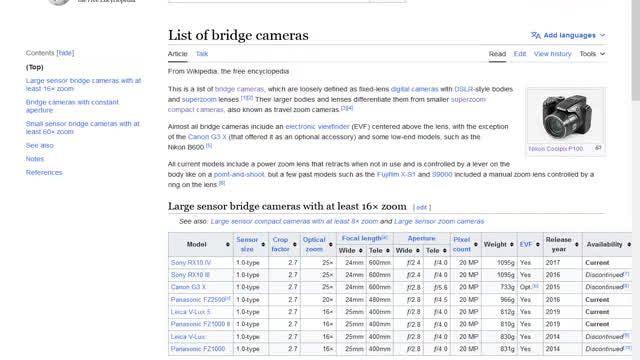Click the Add languages translate icon
The image size is (640, 360).
(x=536, y=36)
